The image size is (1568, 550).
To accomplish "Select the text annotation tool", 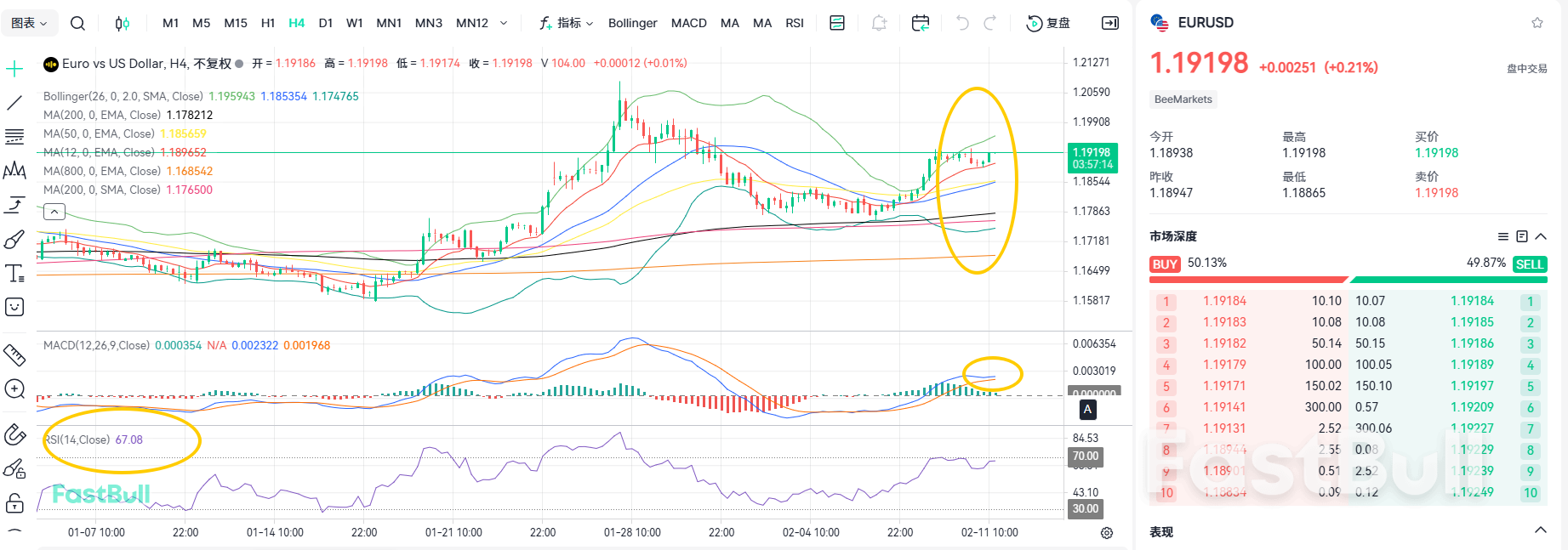I will coord(14,273).
